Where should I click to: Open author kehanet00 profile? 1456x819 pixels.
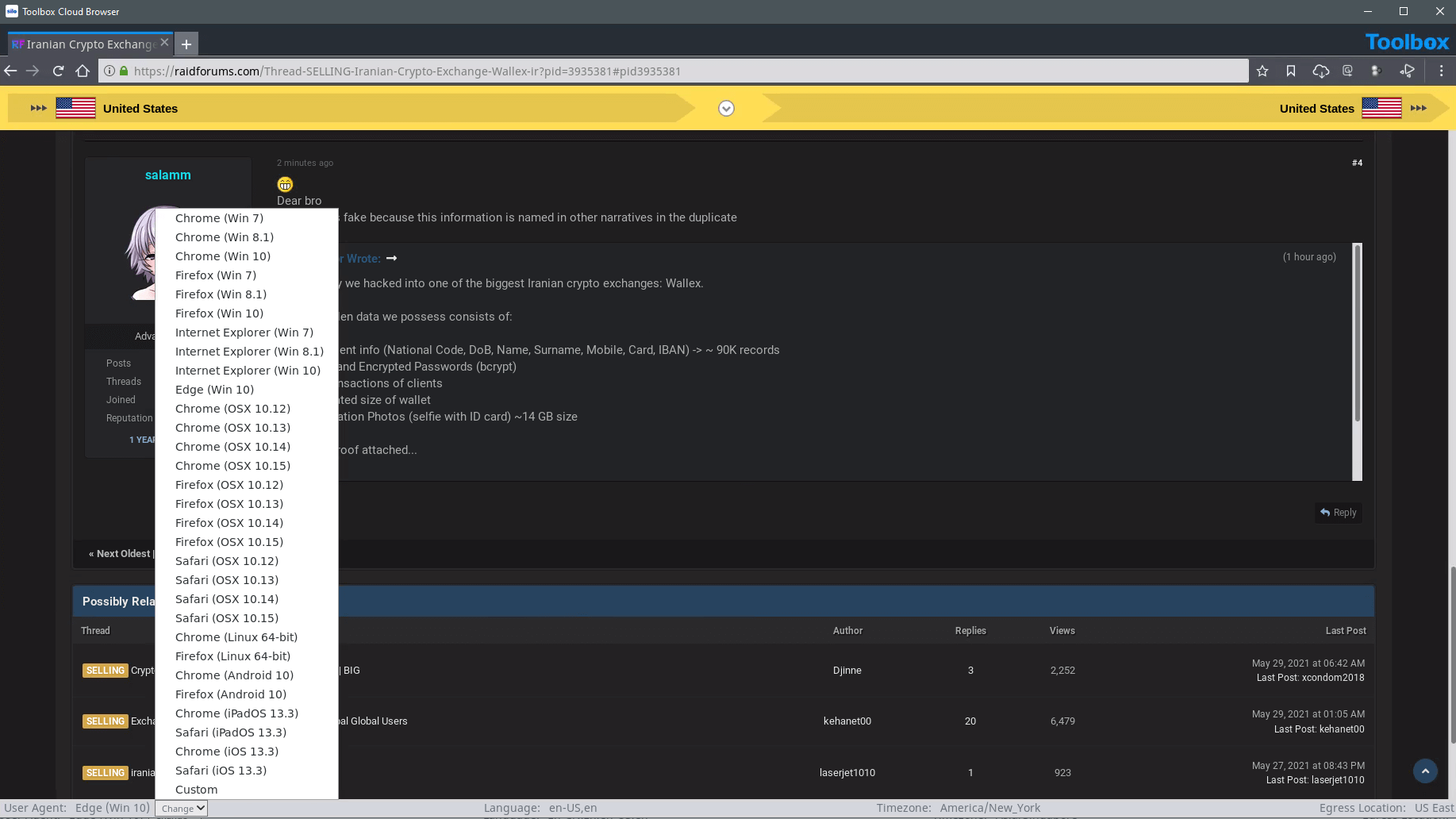tap(847, 721)
